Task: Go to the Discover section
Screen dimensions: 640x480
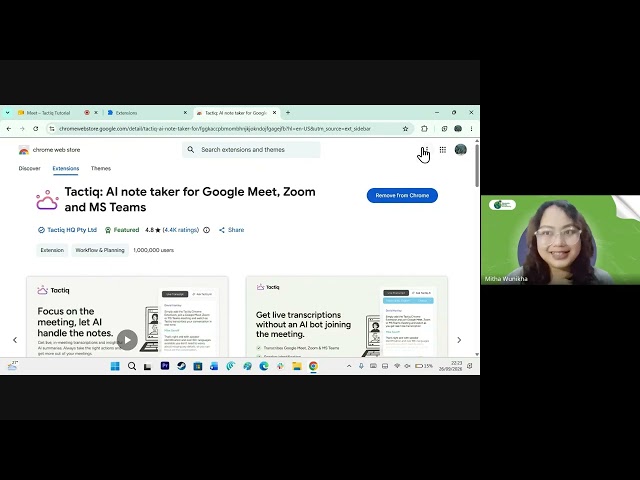Action: point(29,168)
